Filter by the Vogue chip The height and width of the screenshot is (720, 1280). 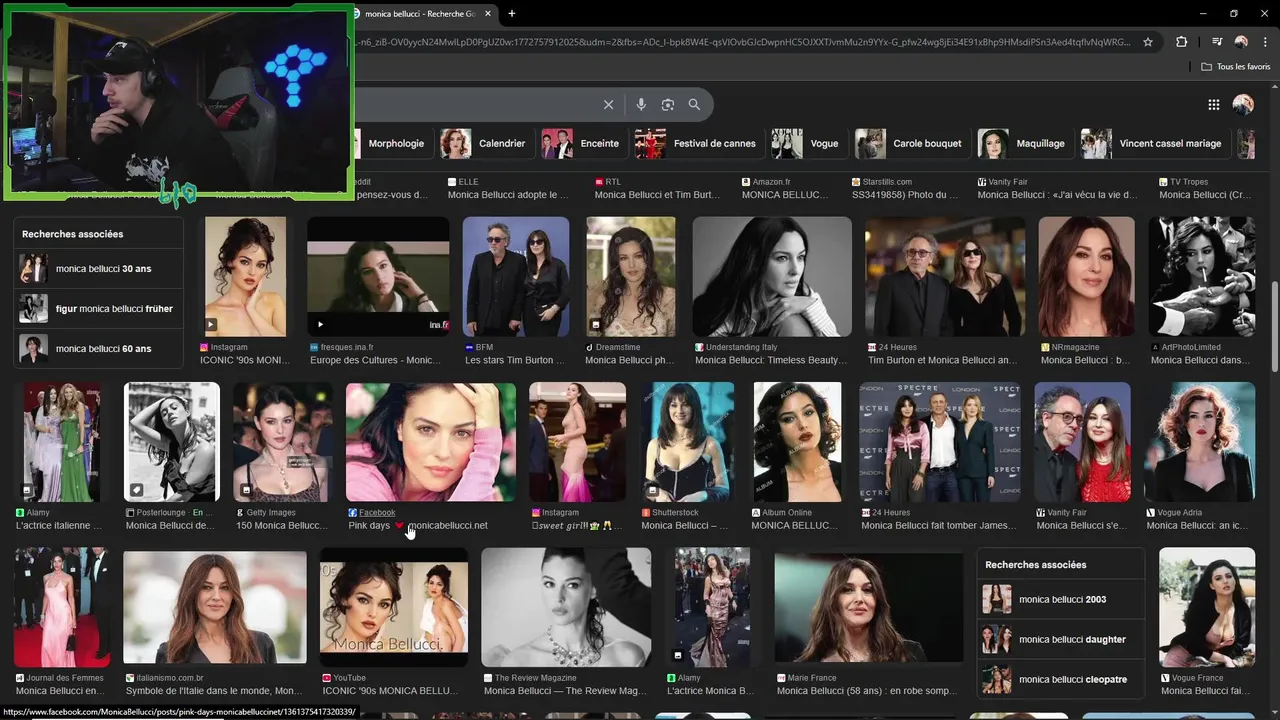coord(806,143)
